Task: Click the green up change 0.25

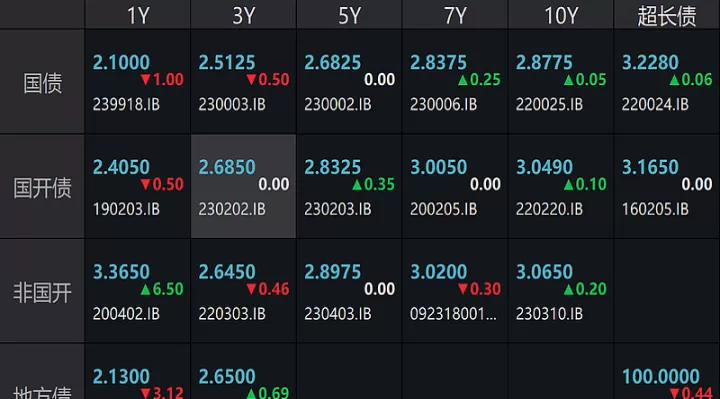Action: tap(479, 80)
